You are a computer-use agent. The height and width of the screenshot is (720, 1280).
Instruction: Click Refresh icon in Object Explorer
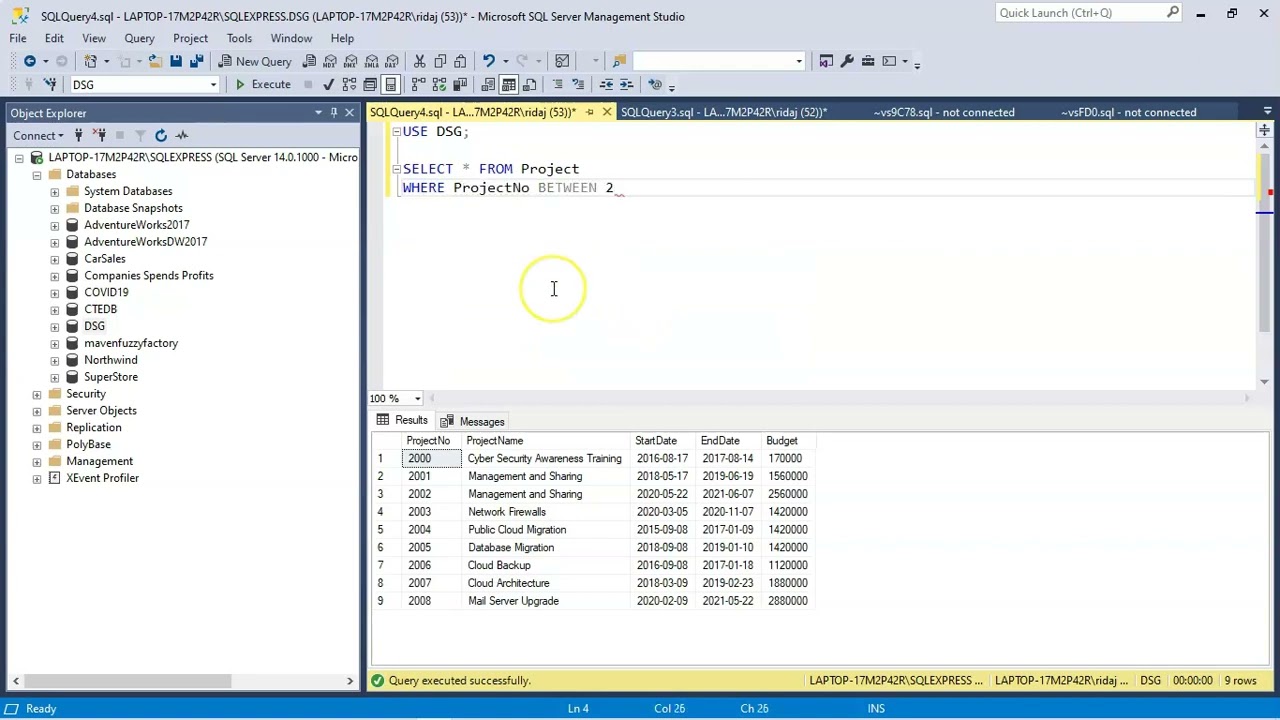tap(161, 135)
